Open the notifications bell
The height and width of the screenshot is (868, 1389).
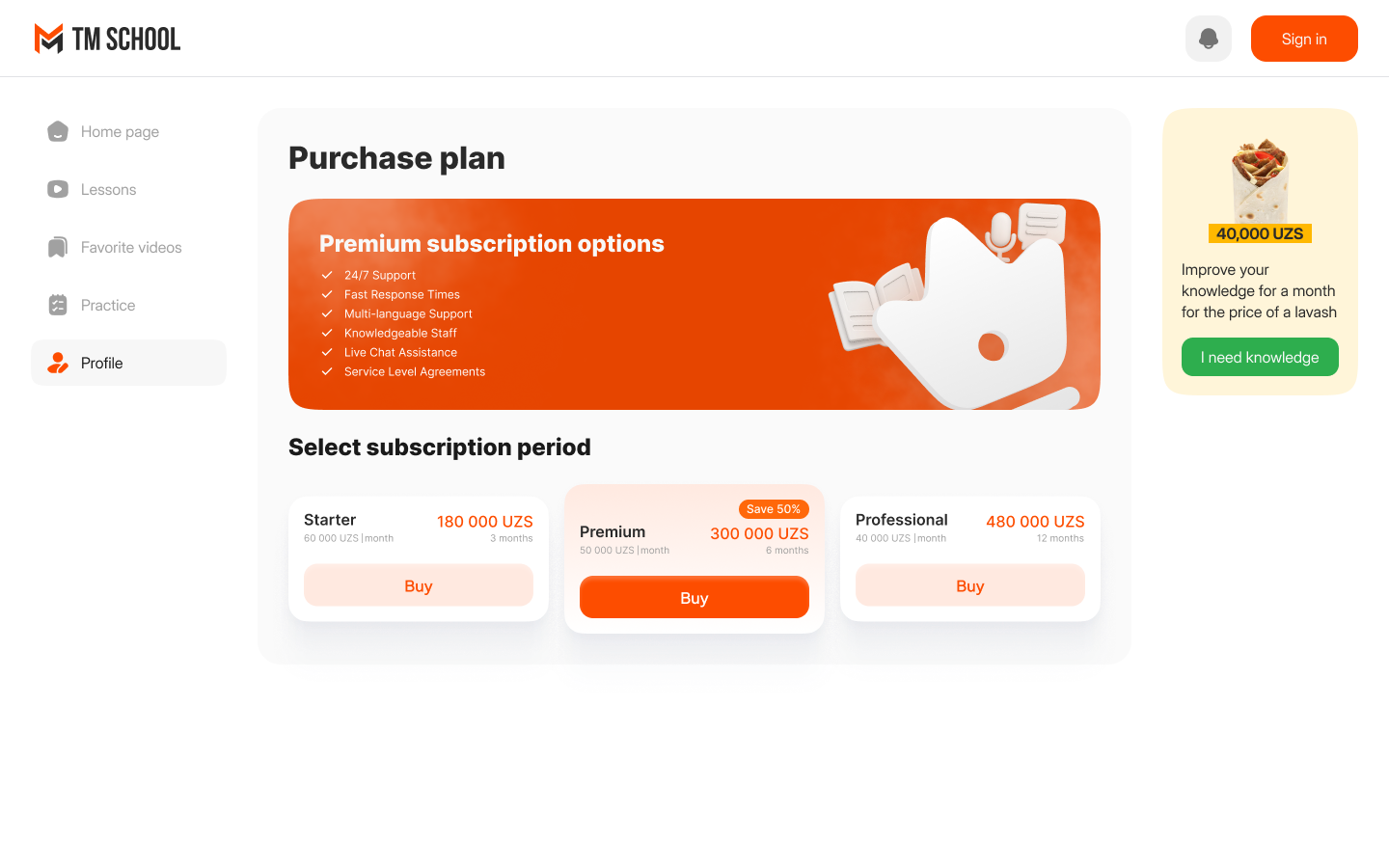click(1208, 39)
